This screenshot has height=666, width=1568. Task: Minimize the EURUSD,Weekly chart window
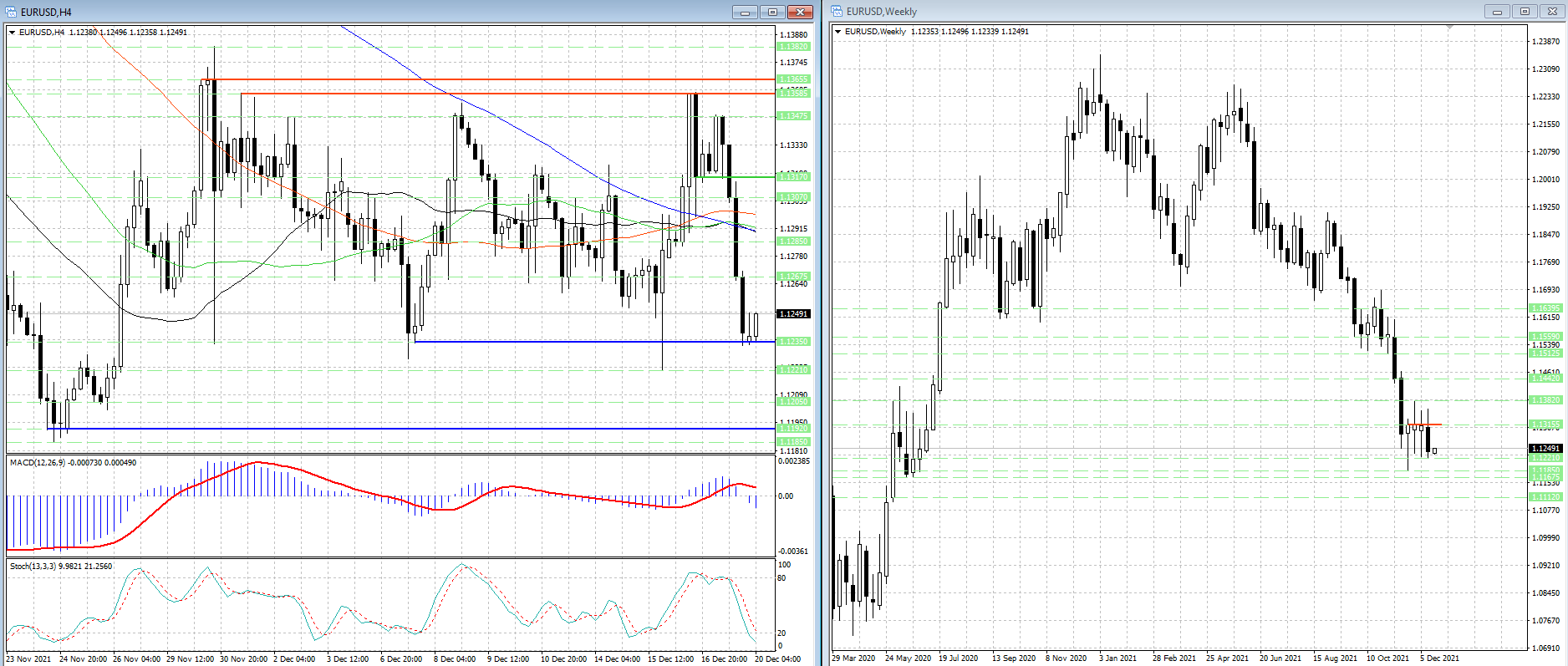tap(1496, 12)
